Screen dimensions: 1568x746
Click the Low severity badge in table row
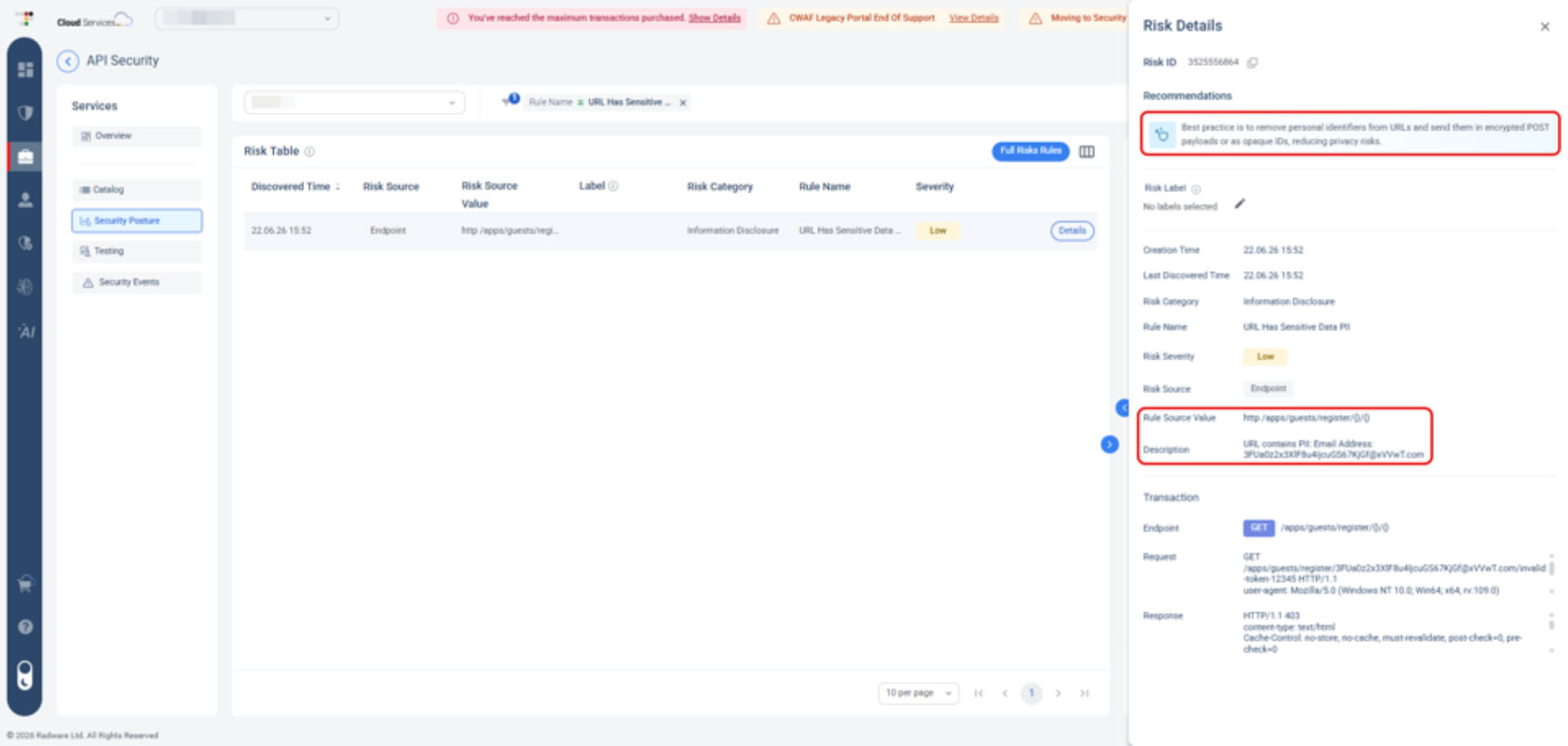938,231
